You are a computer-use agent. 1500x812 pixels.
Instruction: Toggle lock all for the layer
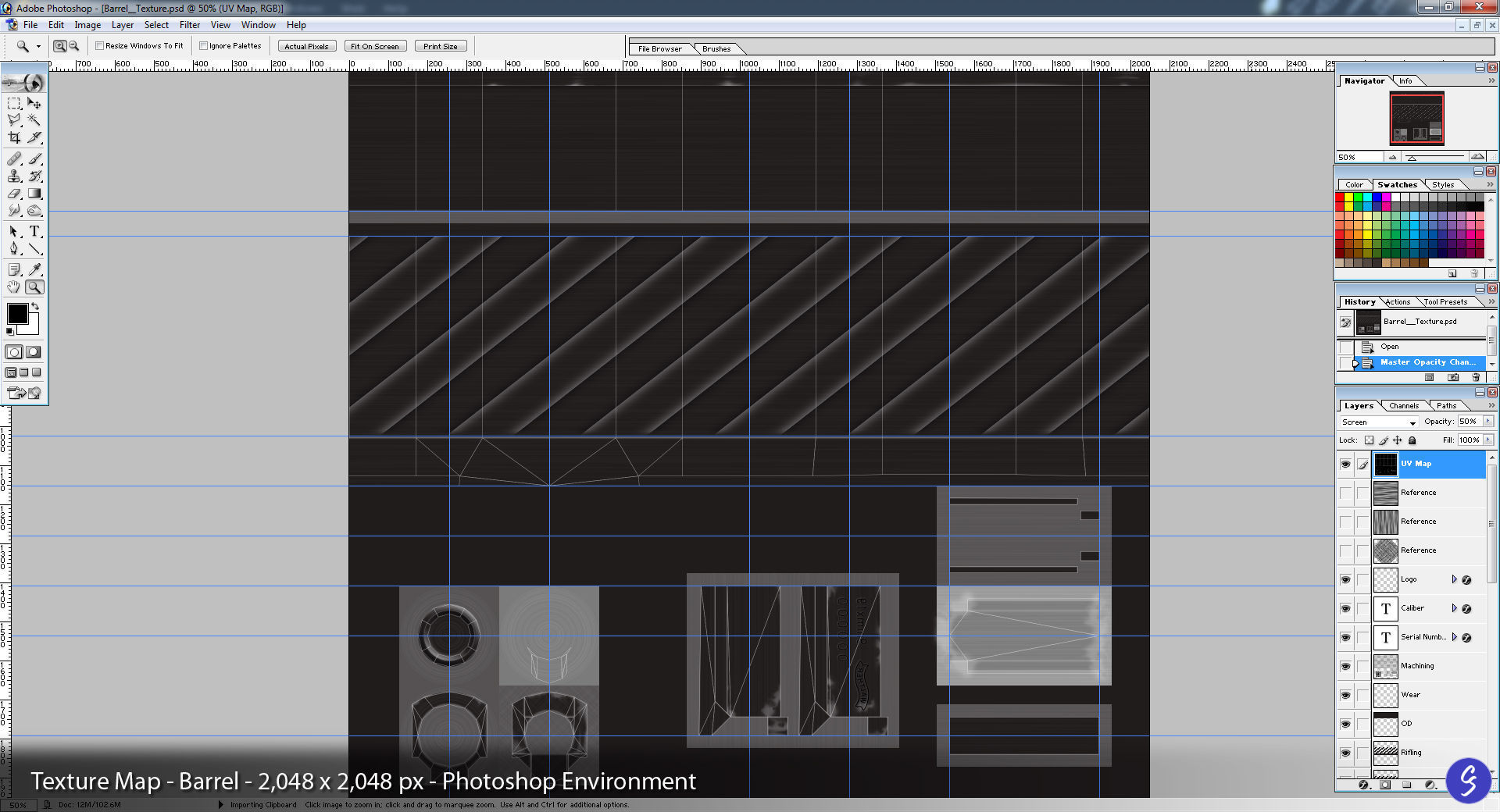click(x=1412, y=440)
